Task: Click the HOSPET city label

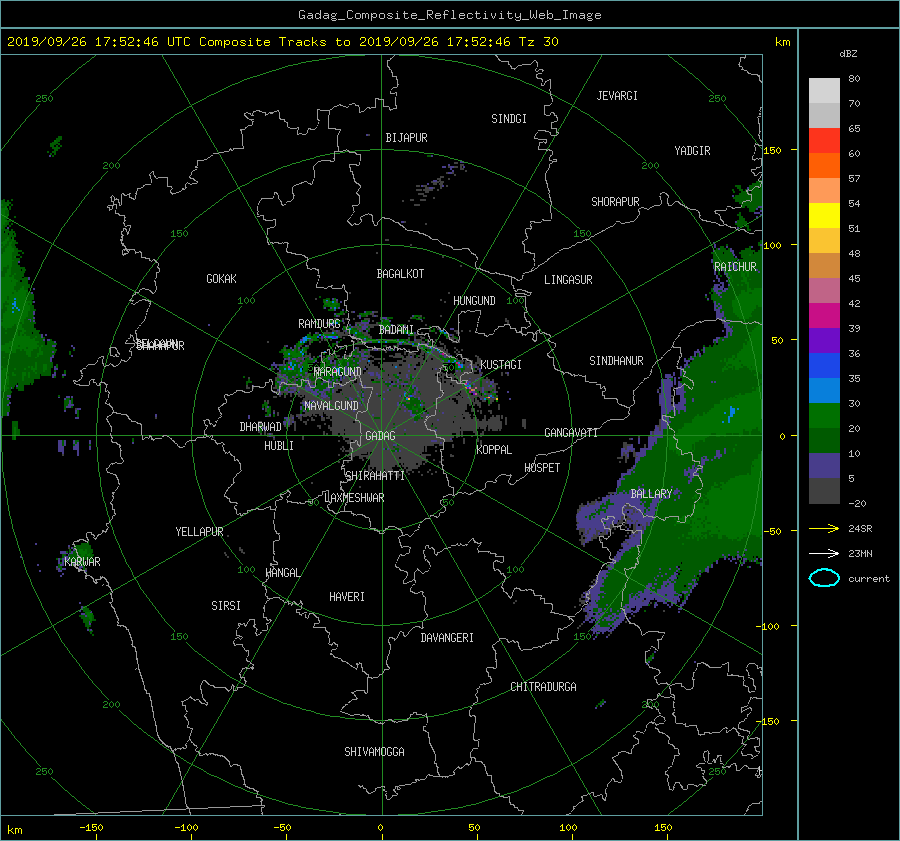Action: 542,468
